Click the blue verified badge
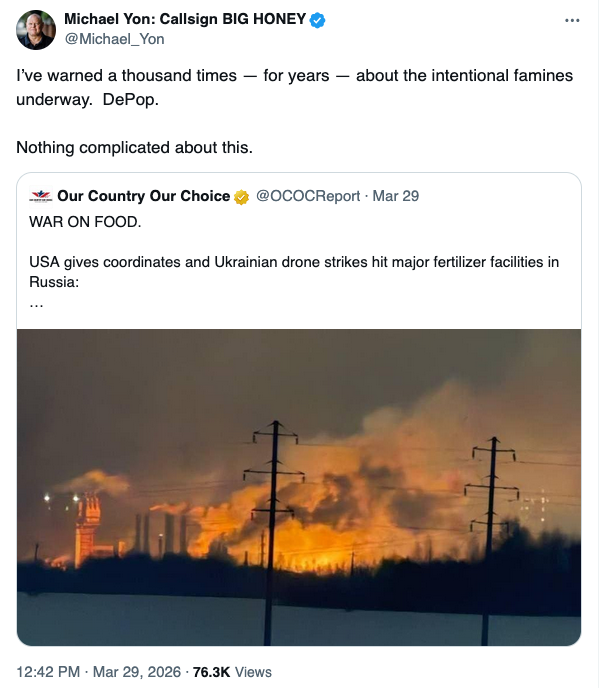This screenshot has width=601, height=688. 319,20
